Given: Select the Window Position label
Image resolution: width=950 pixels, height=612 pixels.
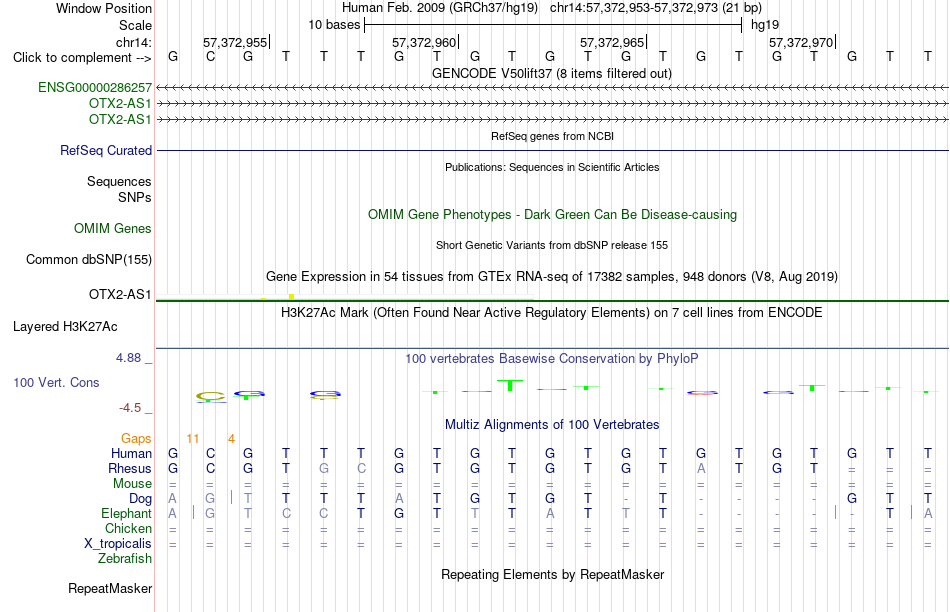Looking at the screenshot, I should (104, 8).
